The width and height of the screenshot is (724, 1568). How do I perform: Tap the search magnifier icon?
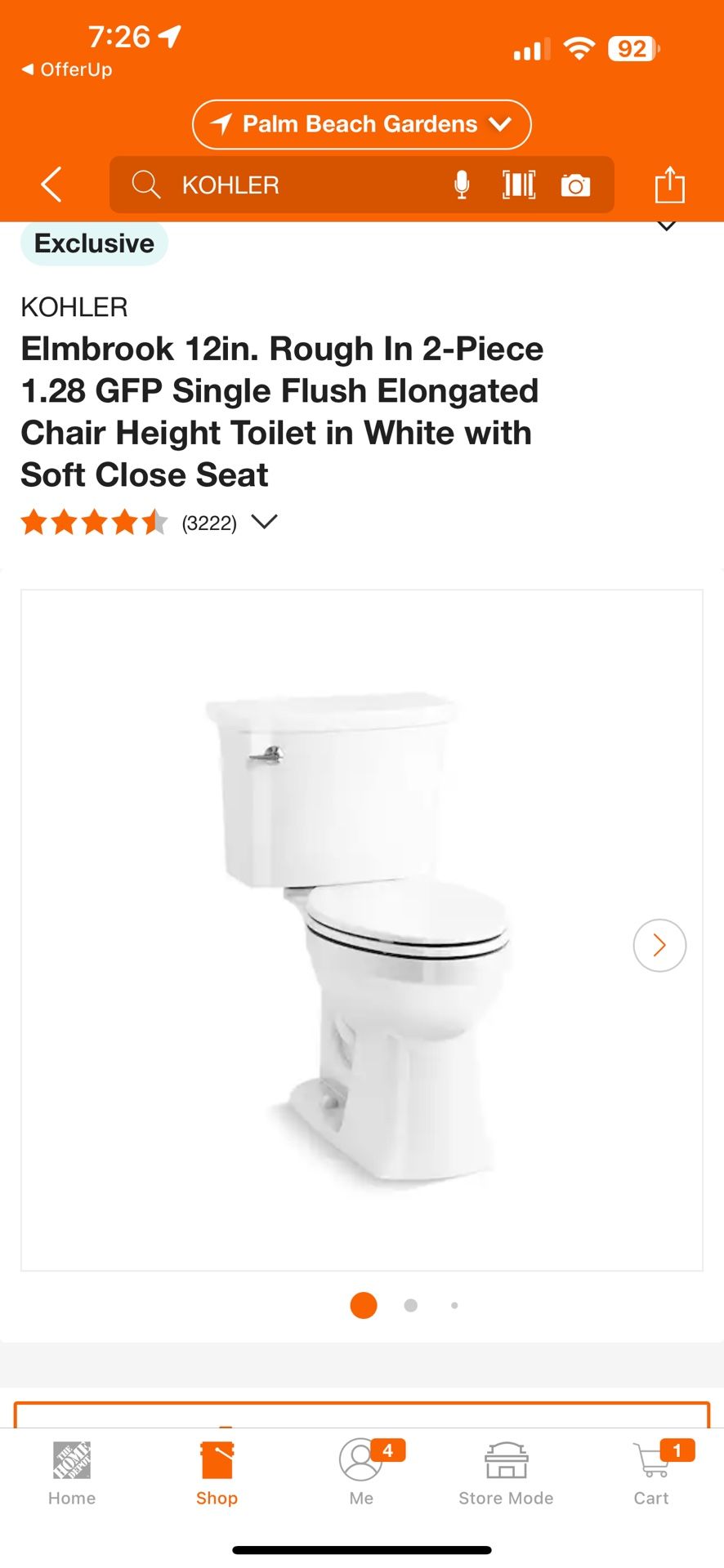coord(146,185)
